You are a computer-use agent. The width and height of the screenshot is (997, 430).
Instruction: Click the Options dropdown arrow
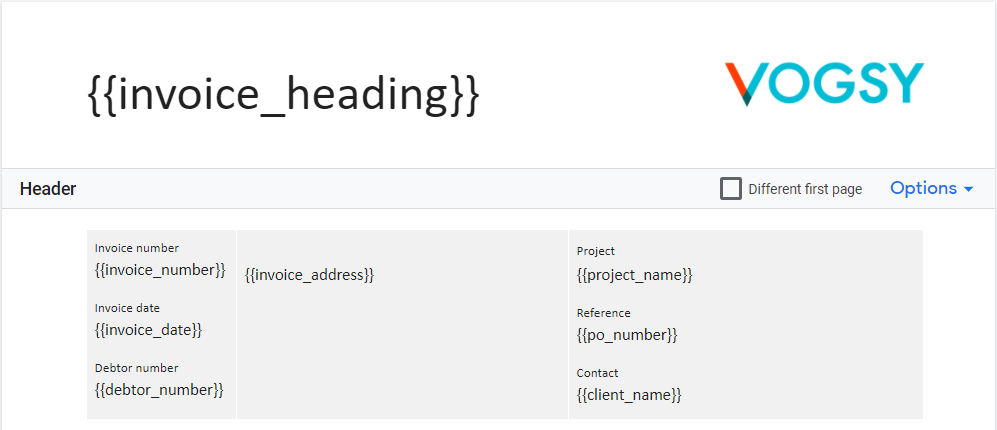tap(968, 190)
